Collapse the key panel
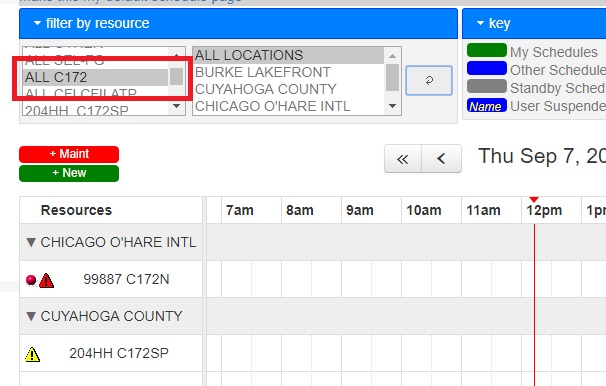Viewport: 606px width, 386px height. 480,23
